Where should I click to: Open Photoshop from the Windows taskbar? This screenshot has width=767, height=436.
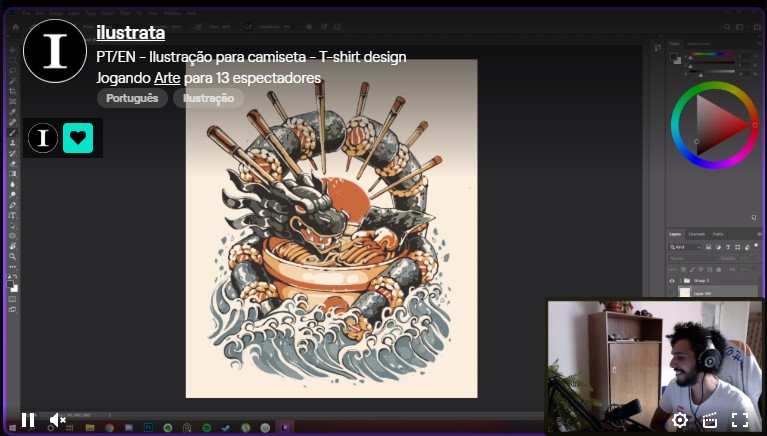pyautogui.click(x=148, y=428)
